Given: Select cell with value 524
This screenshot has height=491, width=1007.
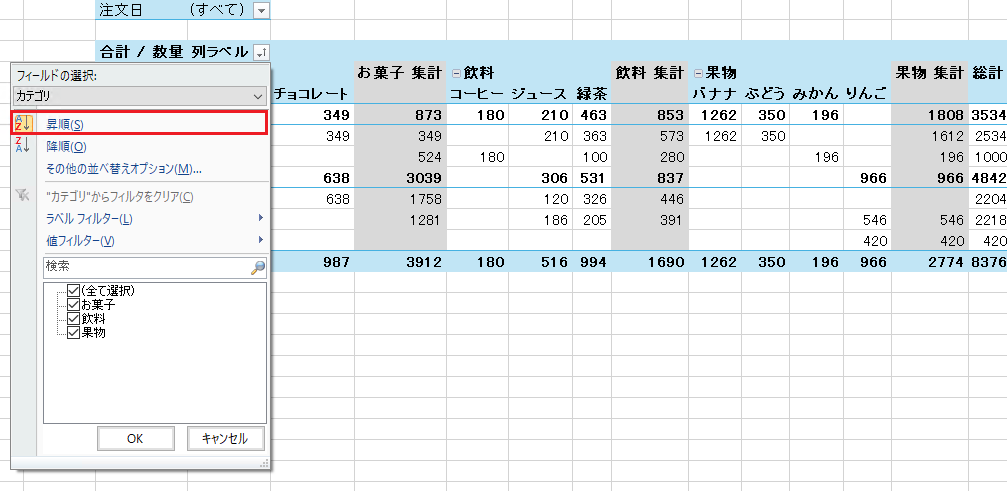Looking at the screenshot, I should (400, 157).
